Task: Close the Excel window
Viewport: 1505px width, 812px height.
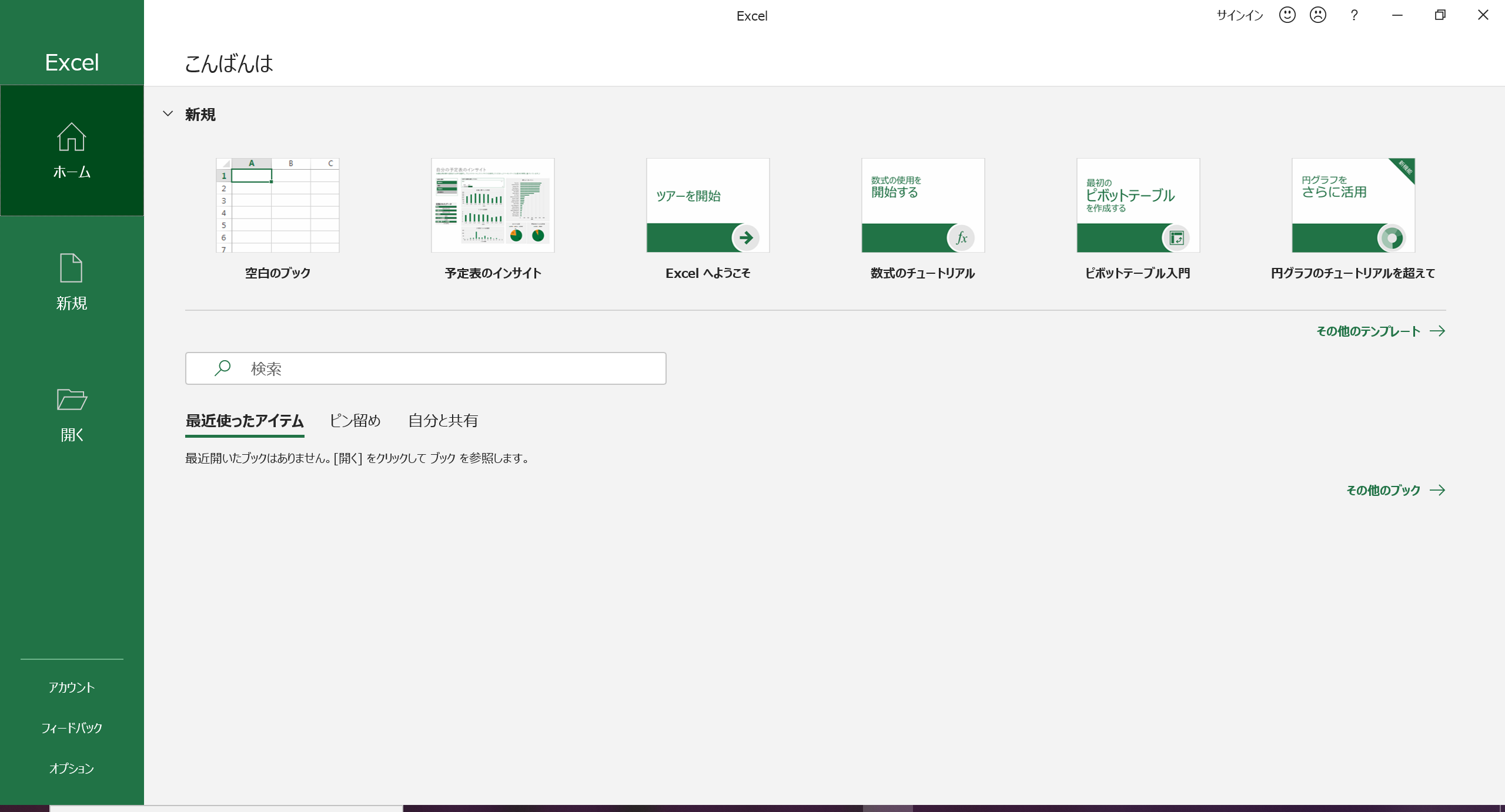Action: tap(1483, 15)
